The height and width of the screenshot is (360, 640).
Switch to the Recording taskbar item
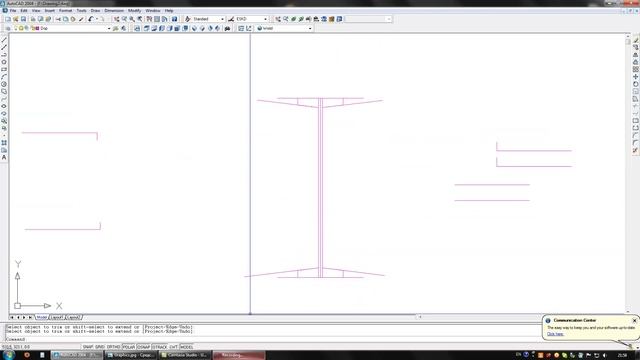239,355
